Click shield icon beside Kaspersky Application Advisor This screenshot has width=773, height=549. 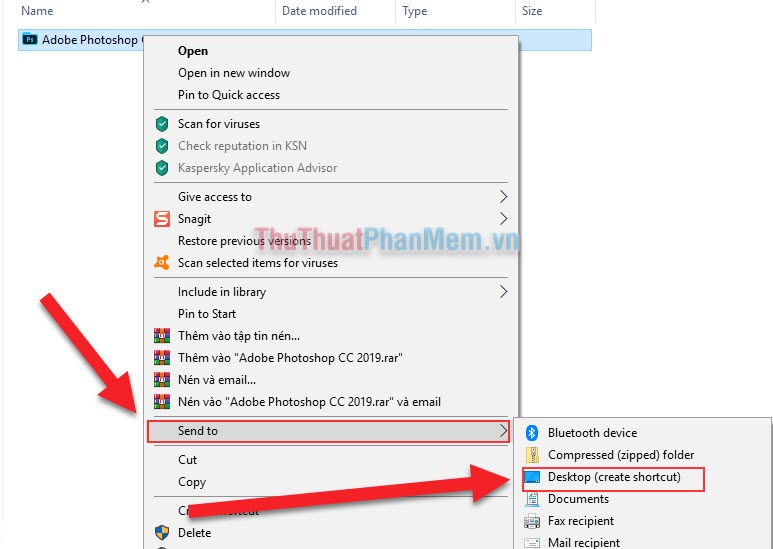(x=162, y=168)
